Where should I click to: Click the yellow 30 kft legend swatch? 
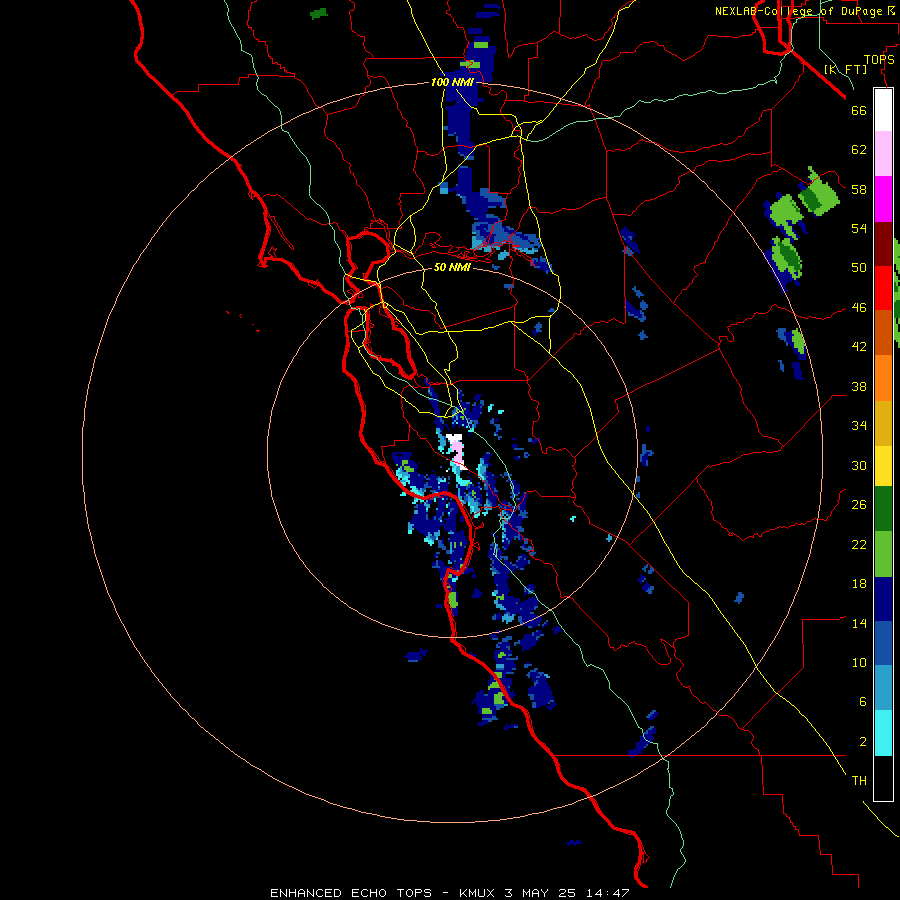point(883,466)
